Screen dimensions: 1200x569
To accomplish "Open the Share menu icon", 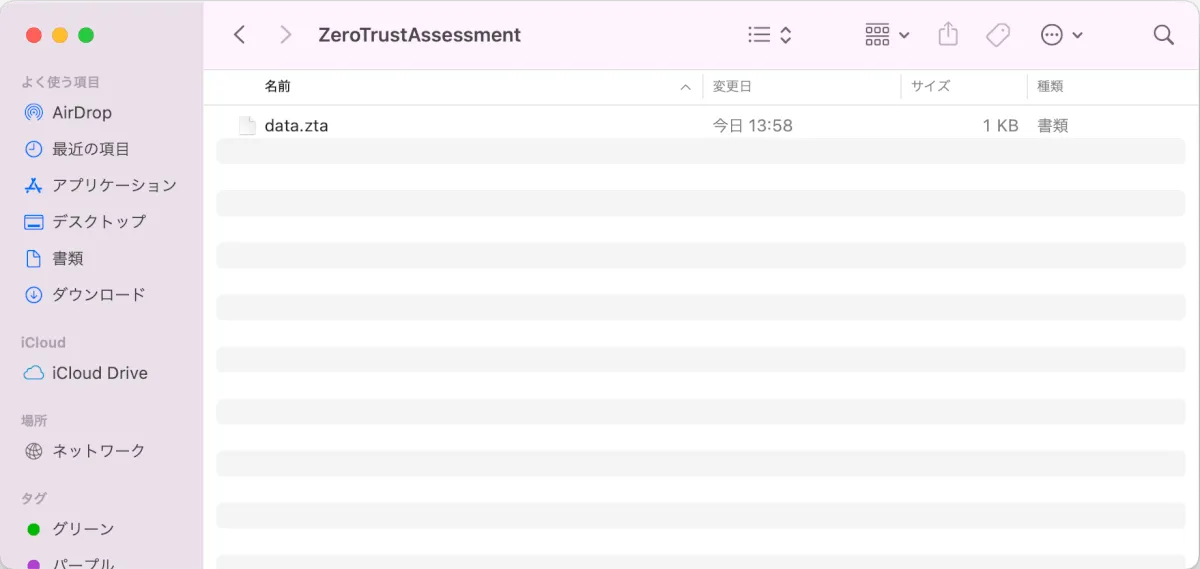I will tap(948, 35).
